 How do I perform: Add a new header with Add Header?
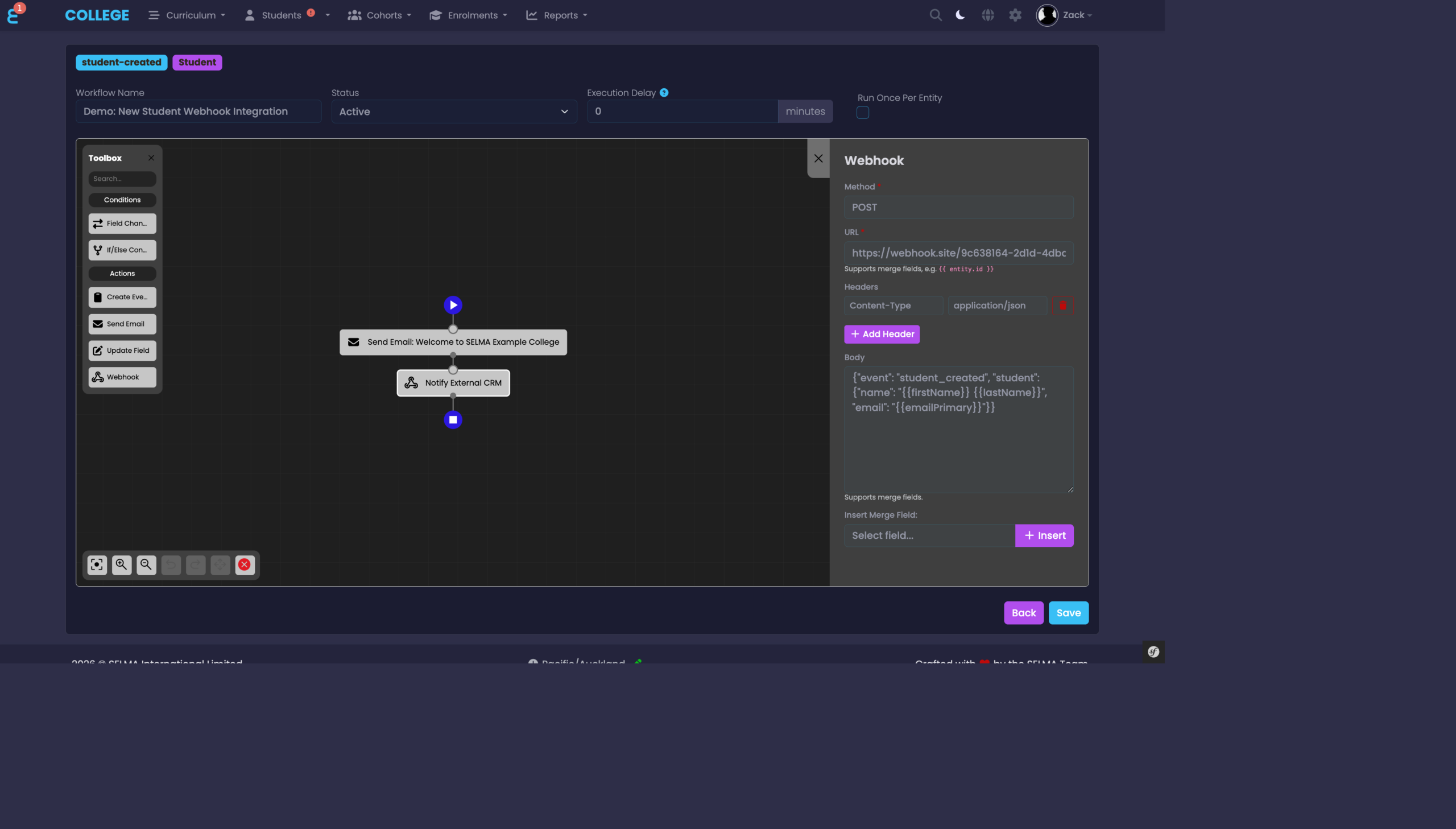[x=882, y=333]
